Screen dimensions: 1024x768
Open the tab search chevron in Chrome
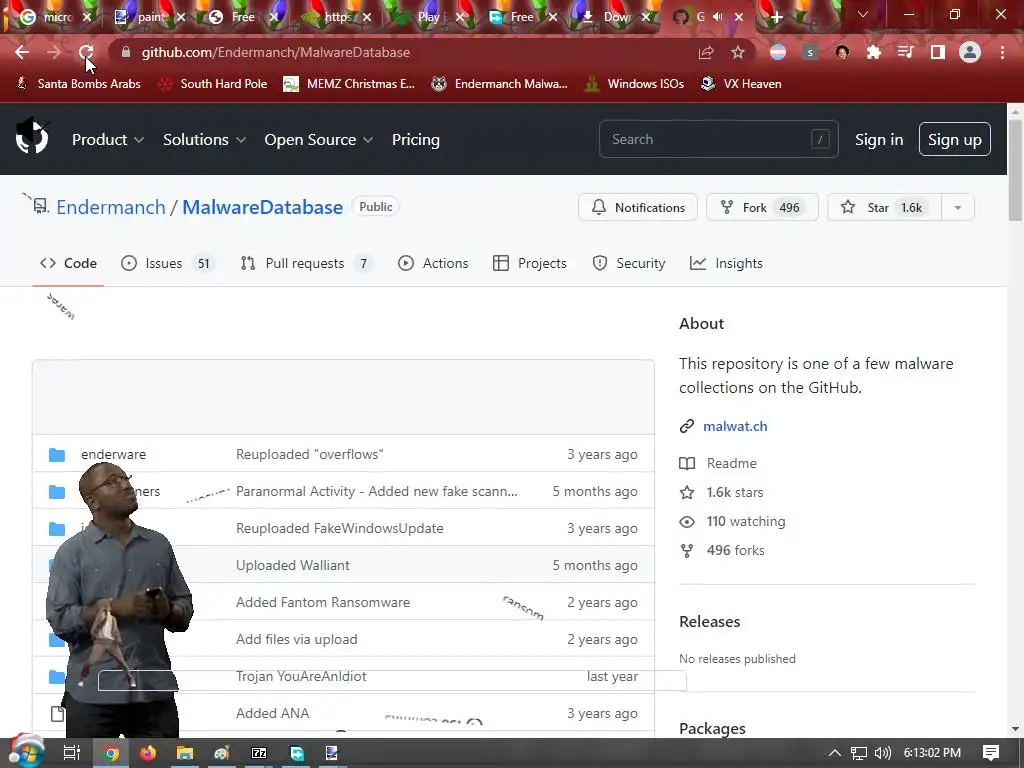click(x=863, y=14)
